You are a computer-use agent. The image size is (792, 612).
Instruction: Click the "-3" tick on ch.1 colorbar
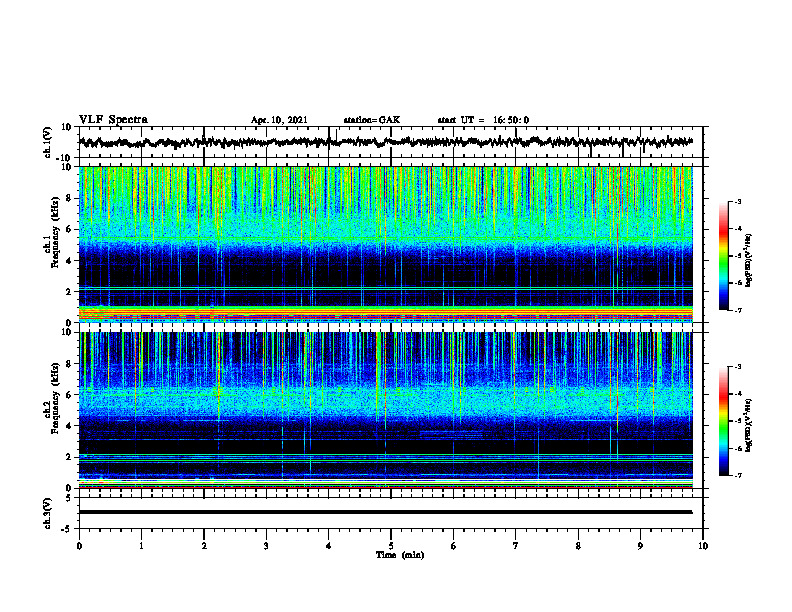point(738,202)
